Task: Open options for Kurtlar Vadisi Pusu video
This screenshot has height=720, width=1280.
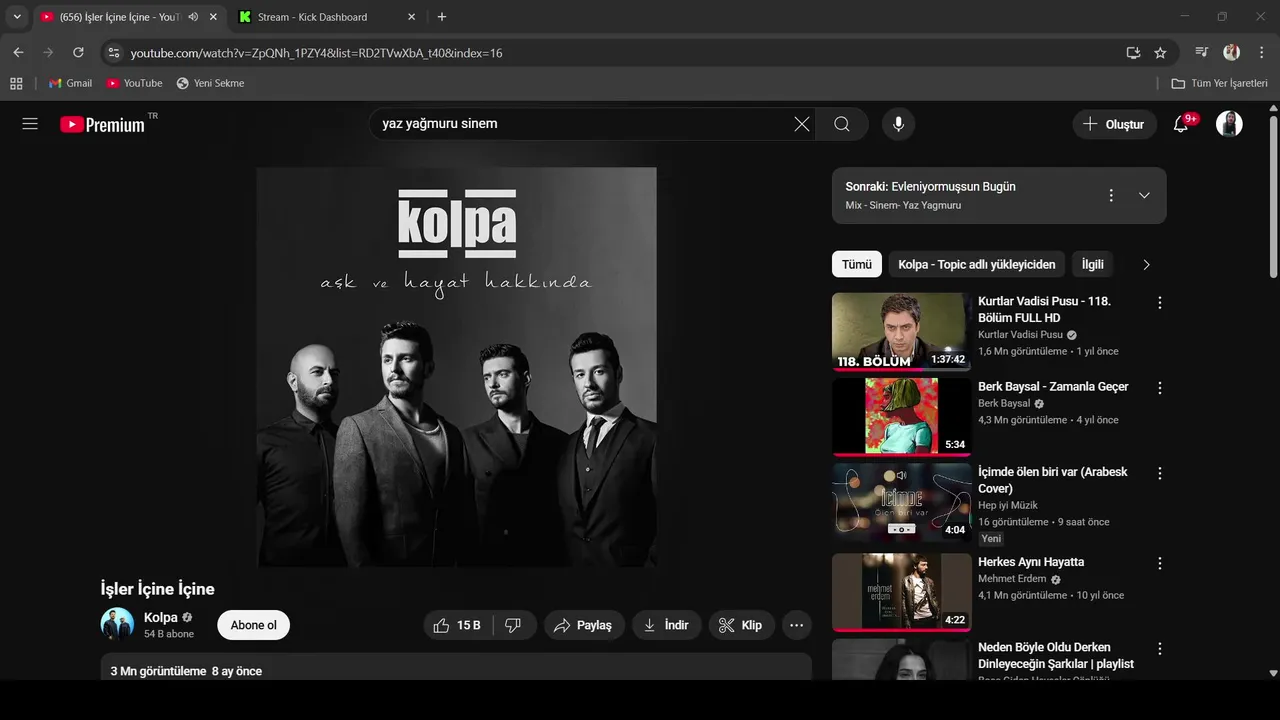Action: 1160,302
